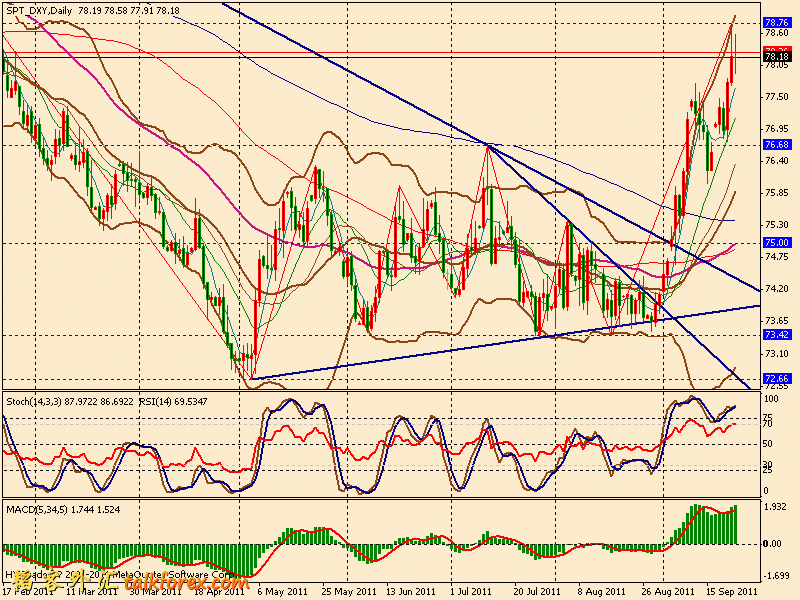
Task: Click the 78.60 price axis value
Action: [777, 33]
